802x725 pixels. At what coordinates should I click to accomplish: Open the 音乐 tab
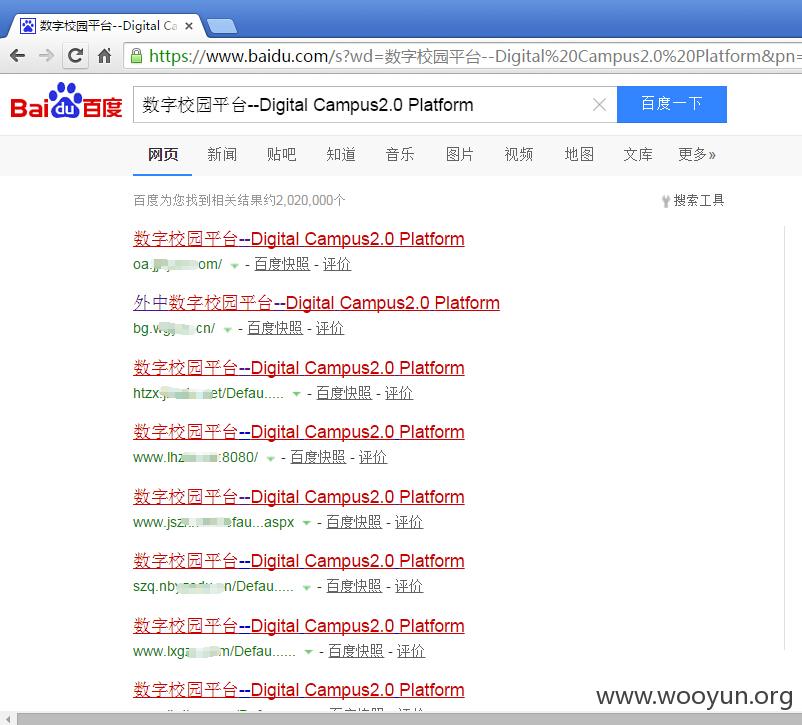click(x=400, y=154)
